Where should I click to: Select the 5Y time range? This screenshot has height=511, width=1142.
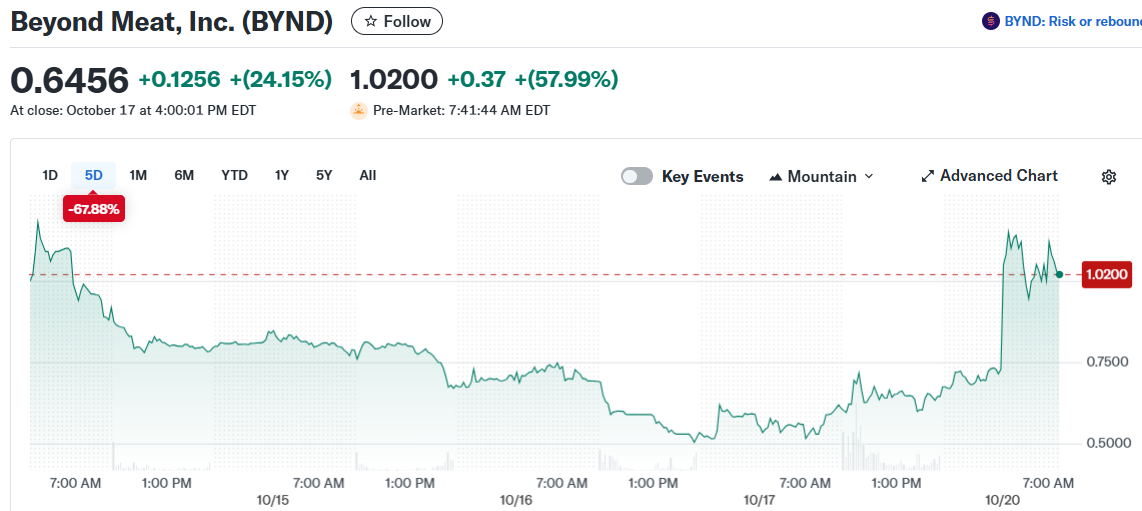pos(324,175)
